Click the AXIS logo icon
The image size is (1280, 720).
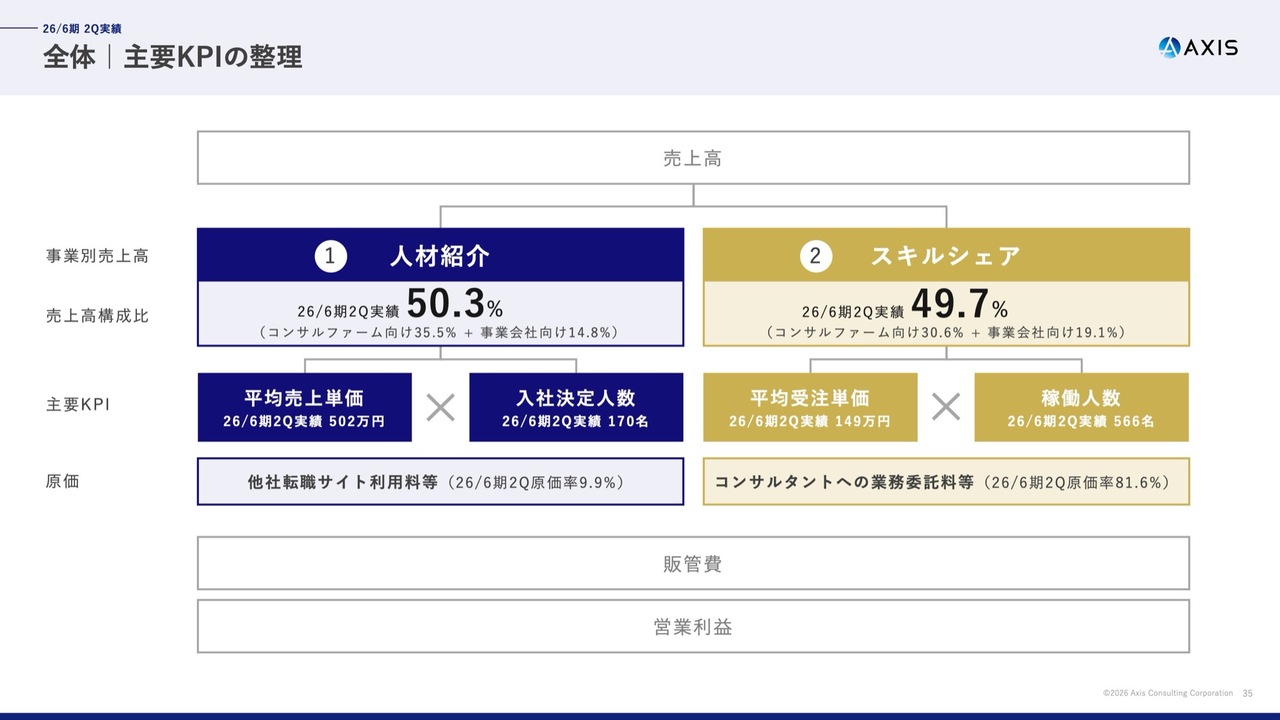[x=1170, y=47]
